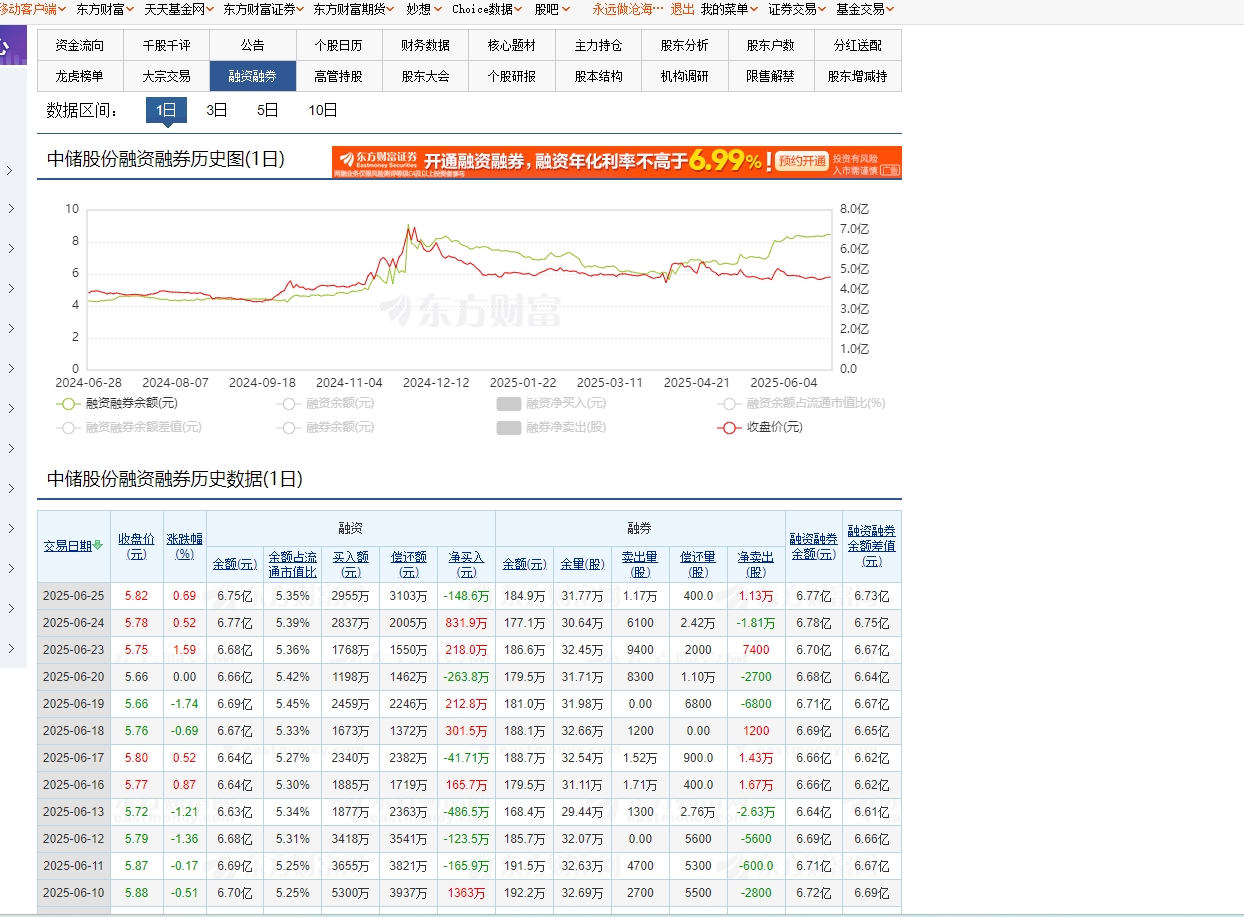Viewport: 1244px width, 917px height.
Task: Toggle the 融资余额(元) legend series
Action: (327, 403)
